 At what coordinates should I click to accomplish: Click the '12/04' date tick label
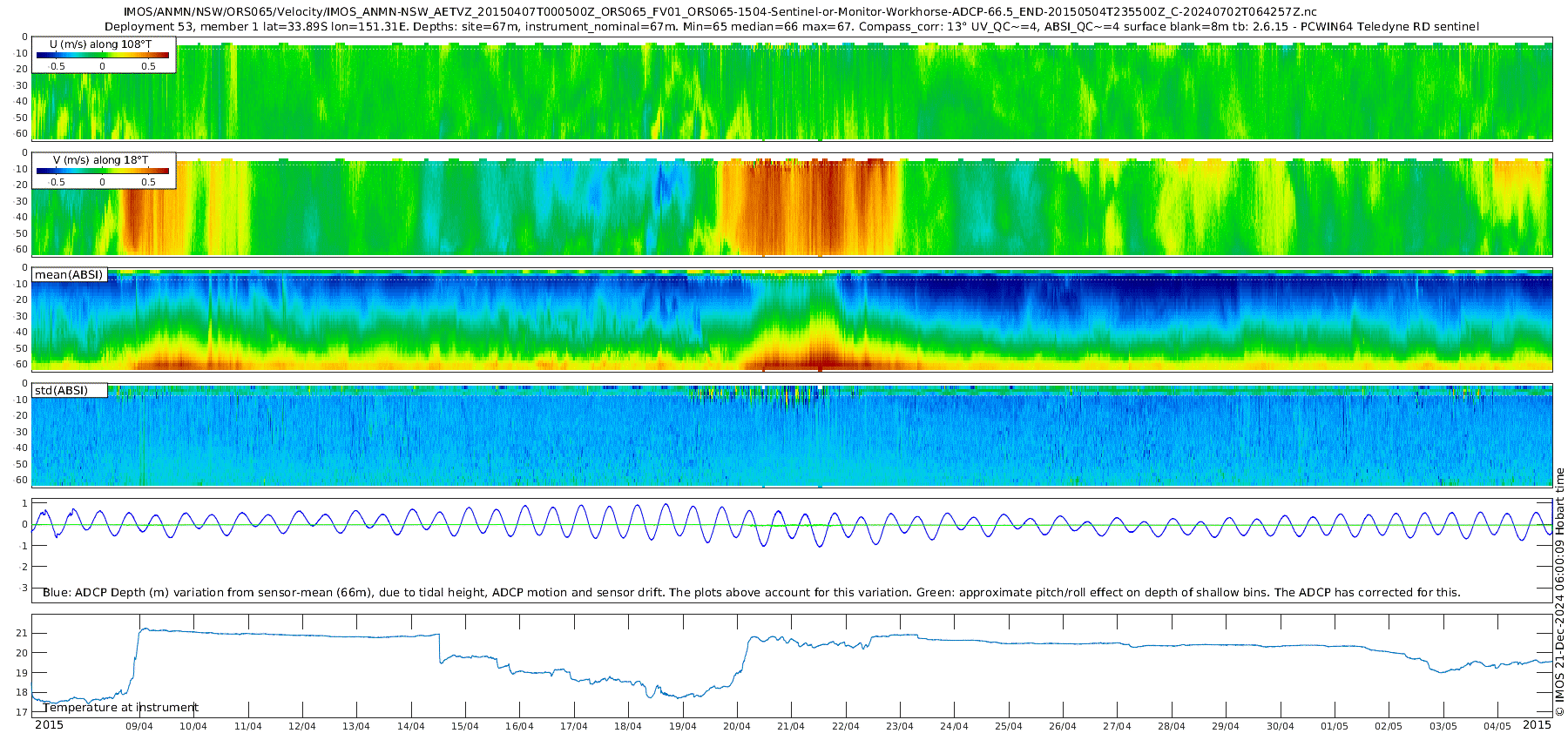(302, 726)
